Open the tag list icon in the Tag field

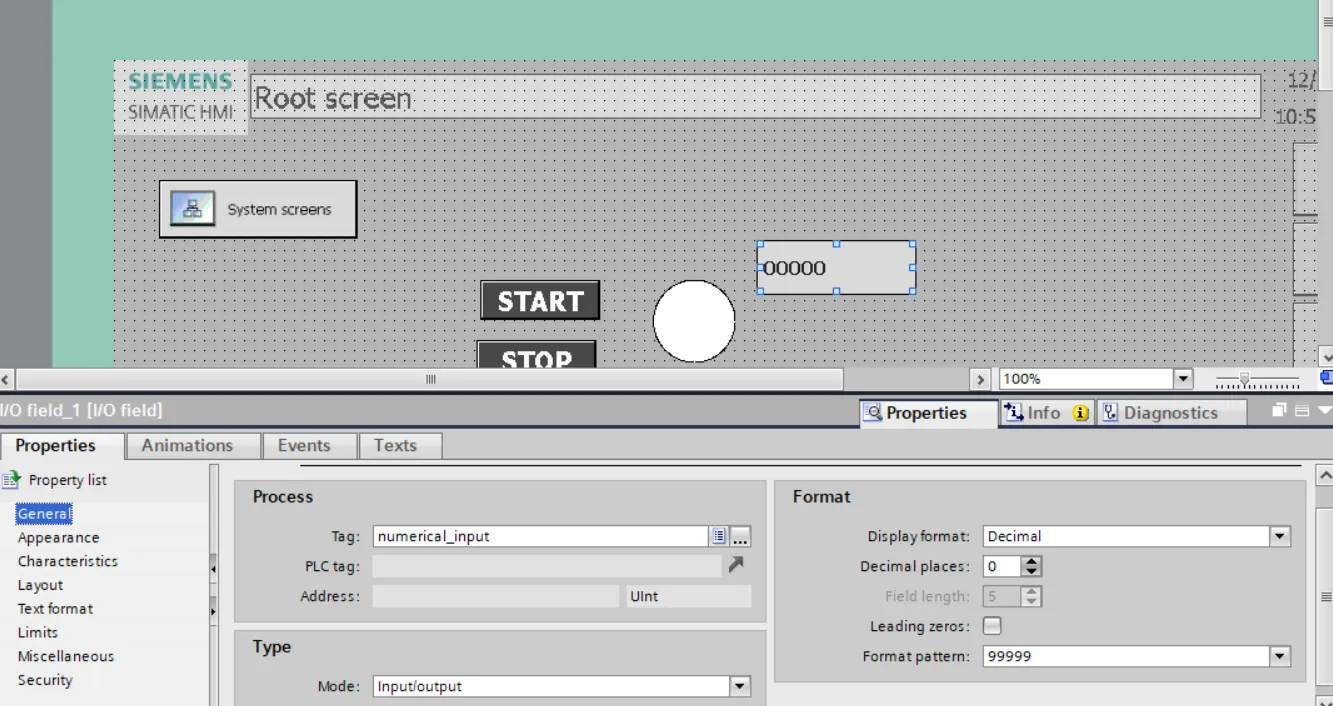point(718,536)
